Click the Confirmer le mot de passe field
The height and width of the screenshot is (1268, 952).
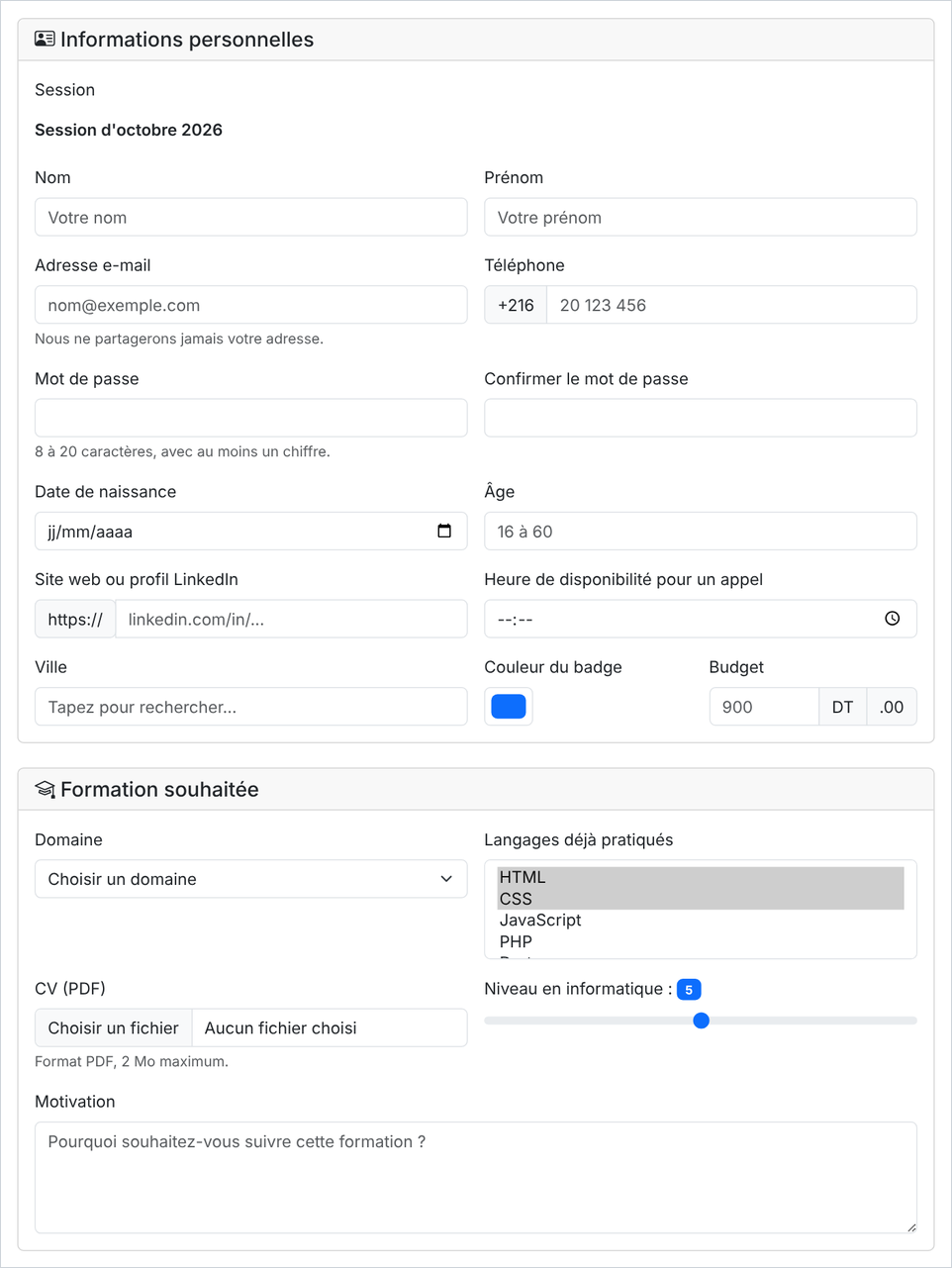pos(701,418)
